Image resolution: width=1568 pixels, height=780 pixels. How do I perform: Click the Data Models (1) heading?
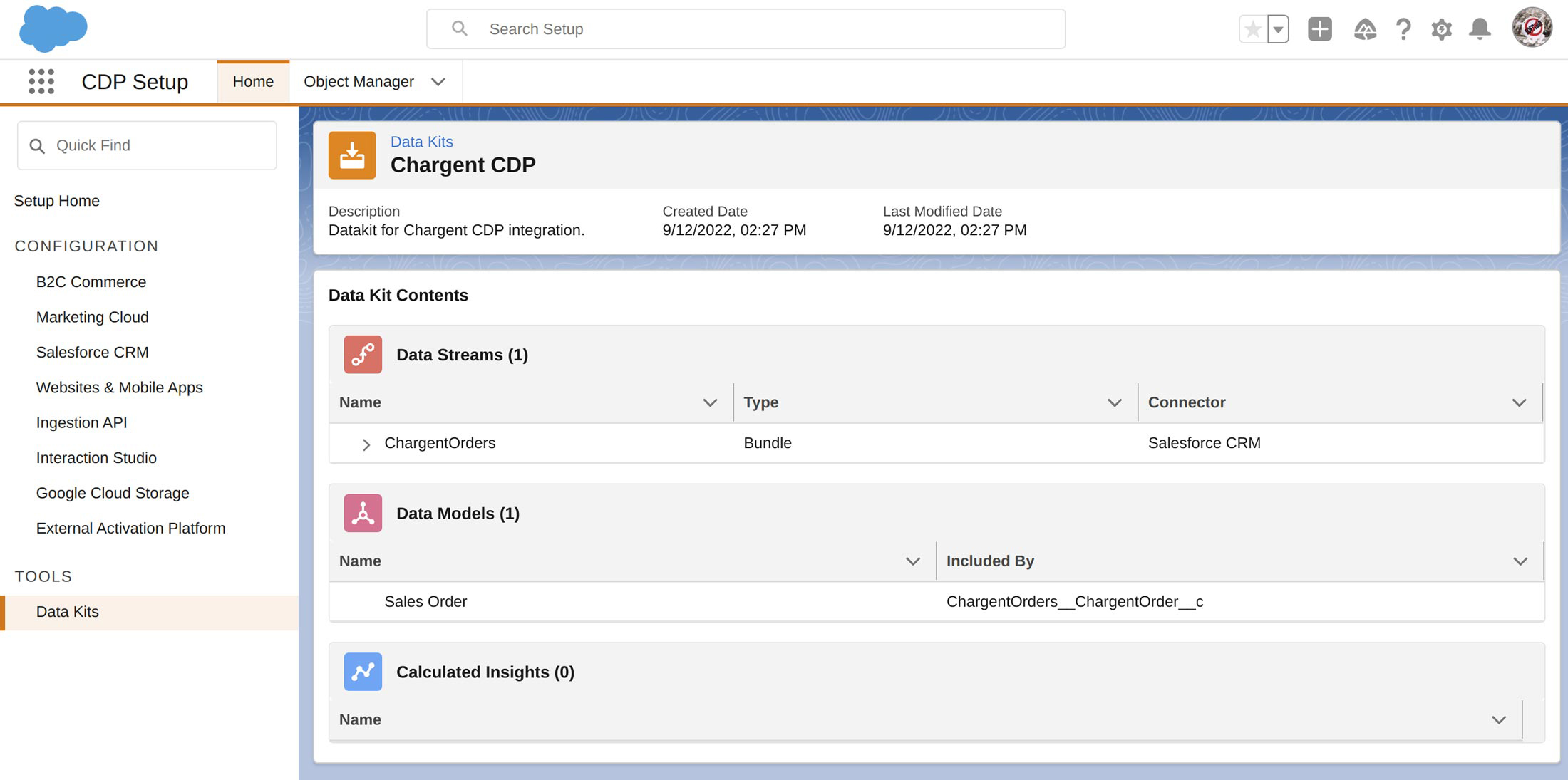tap(458, 514)
